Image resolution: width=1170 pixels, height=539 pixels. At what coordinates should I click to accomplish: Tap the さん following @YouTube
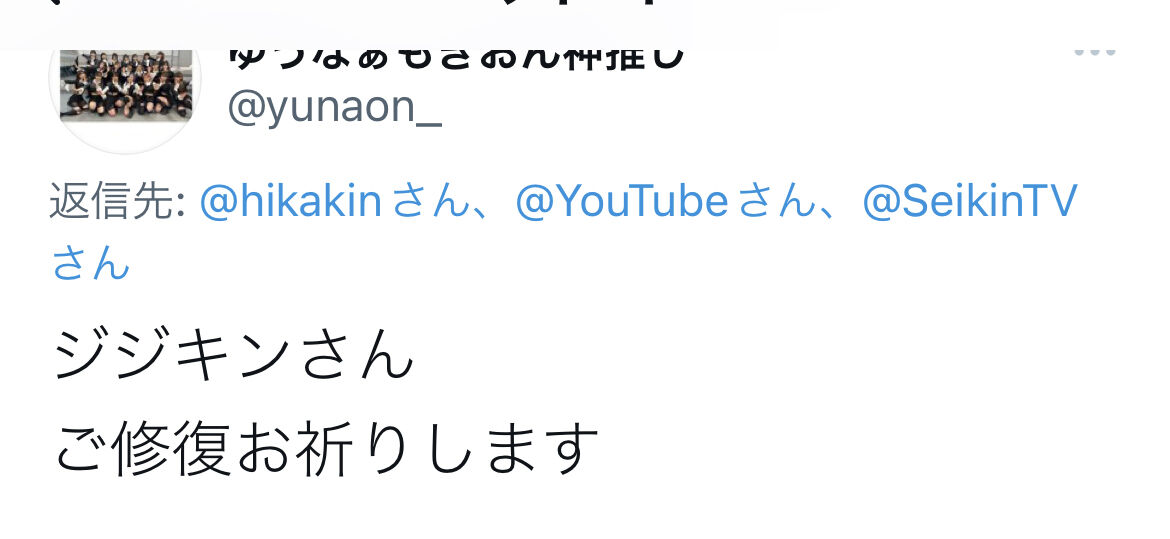[x=777, y=202]
